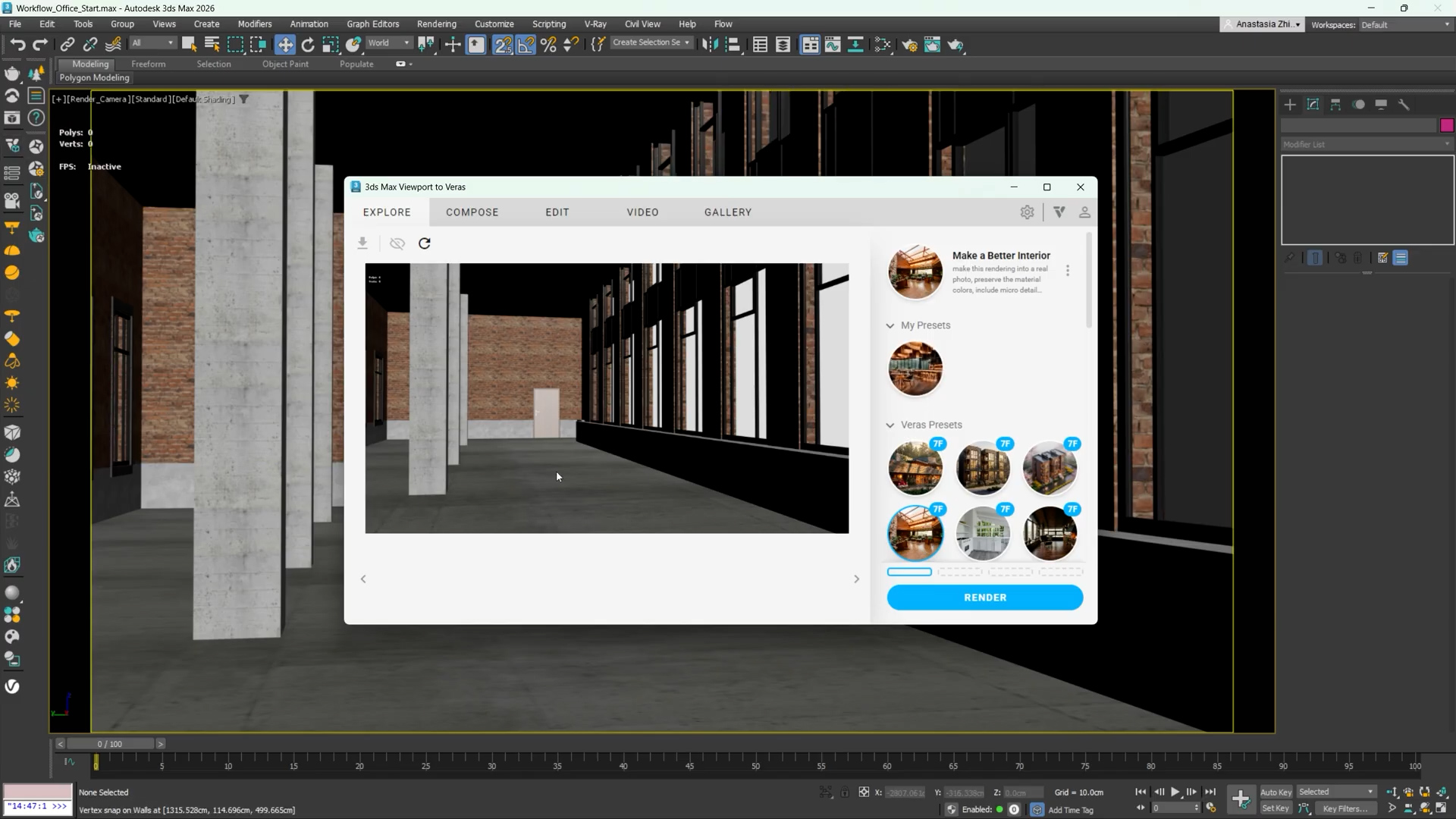1456x819 pixels.
Task: Click the magenta object color swatch
Action: (1447, 125)
